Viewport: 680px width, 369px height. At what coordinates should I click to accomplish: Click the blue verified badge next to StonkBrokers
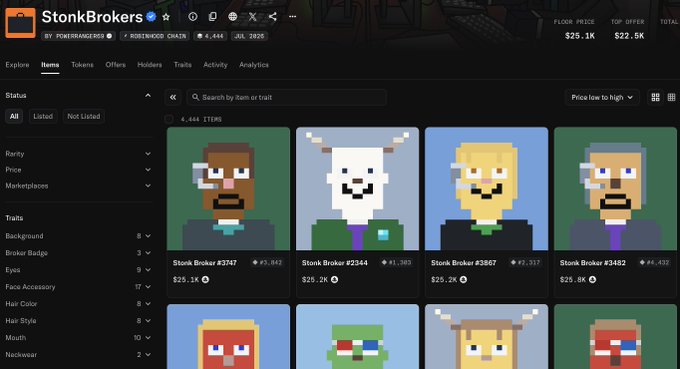[151, 16]
